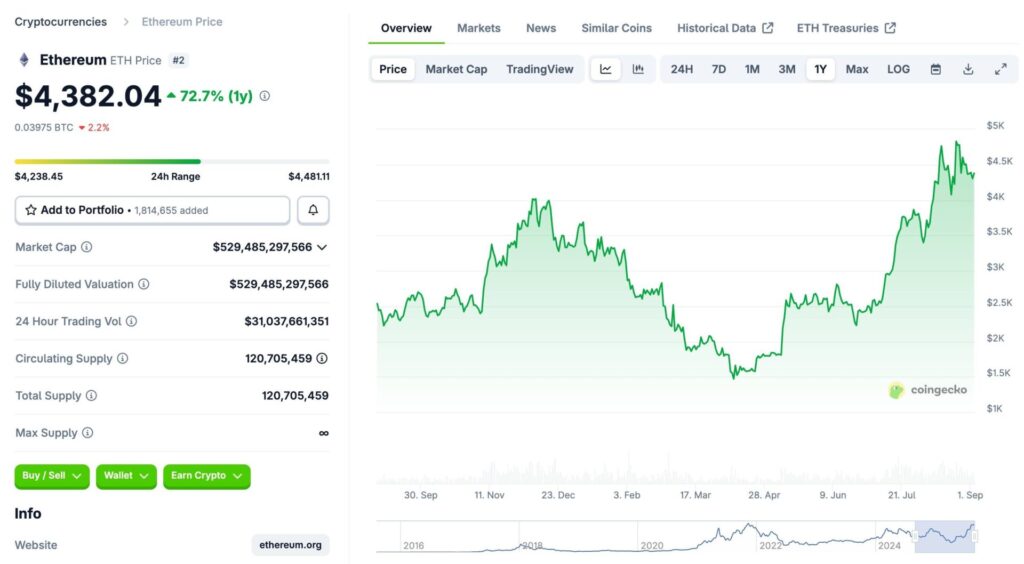Switch chart to Market Cap mode
This screenshot has width=1024, height=564.
point(456,69)
